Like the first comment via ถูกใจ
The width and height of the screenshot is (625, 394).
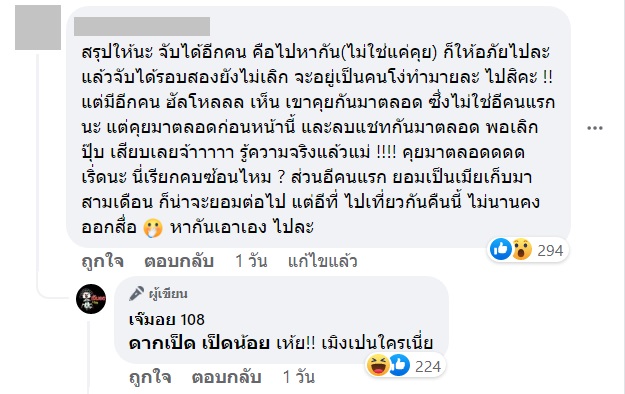[x=102, y=261]
